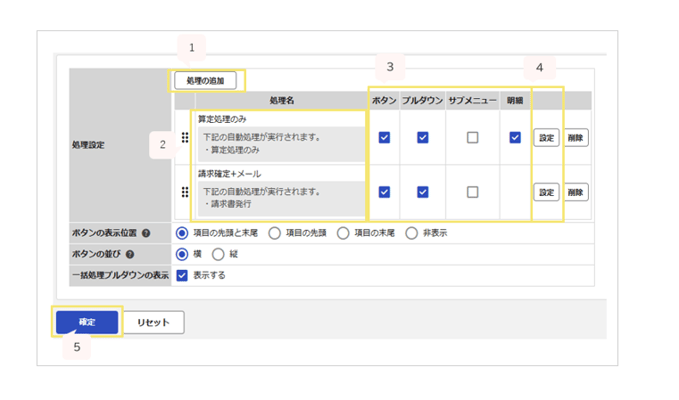
Task: Click the 算定処理のみ process name title
Action: pyautogui.click(x=222, y=119)
